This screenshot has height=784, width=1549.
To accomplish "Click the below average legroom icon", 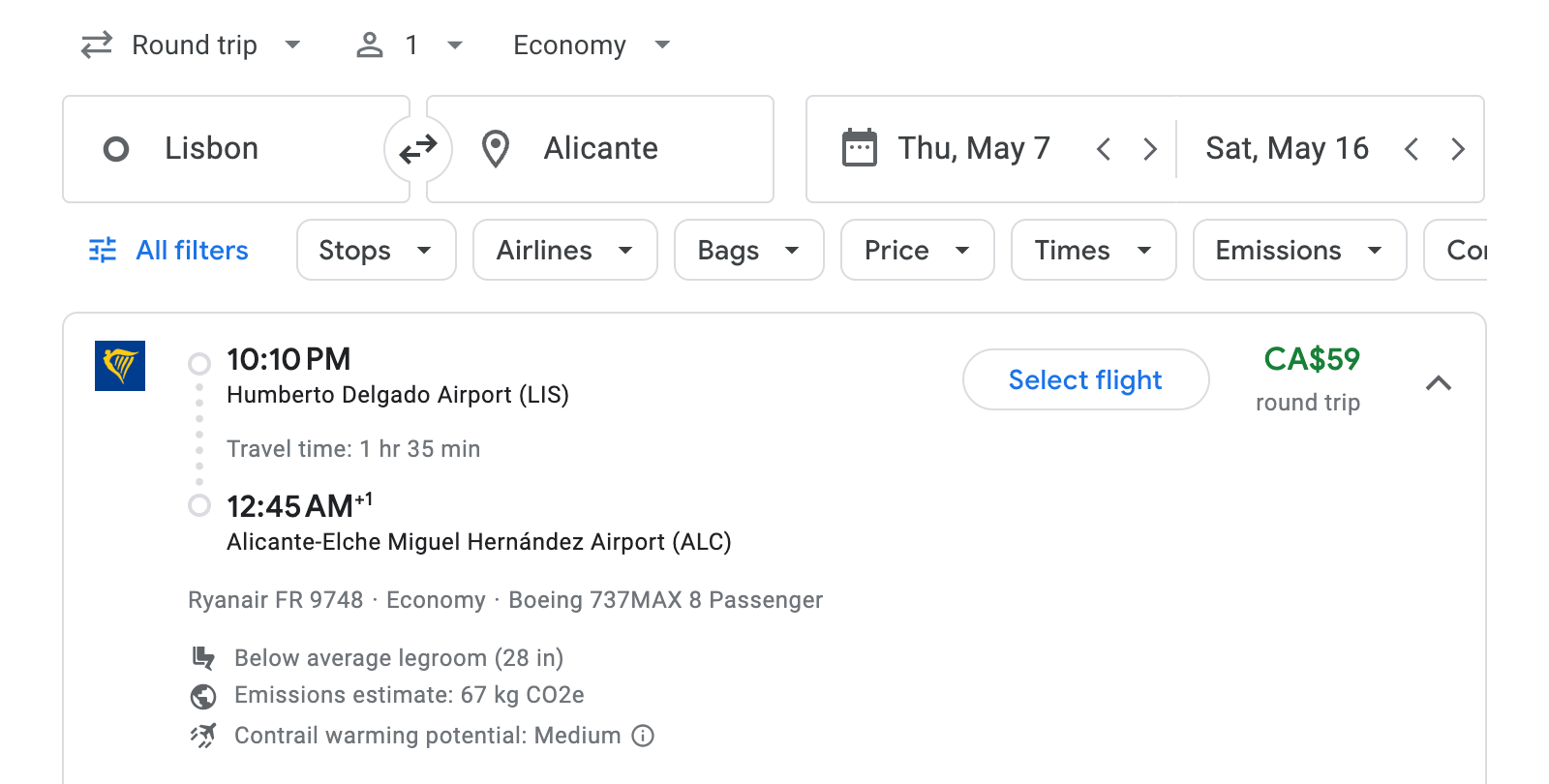I will point(203,658).
